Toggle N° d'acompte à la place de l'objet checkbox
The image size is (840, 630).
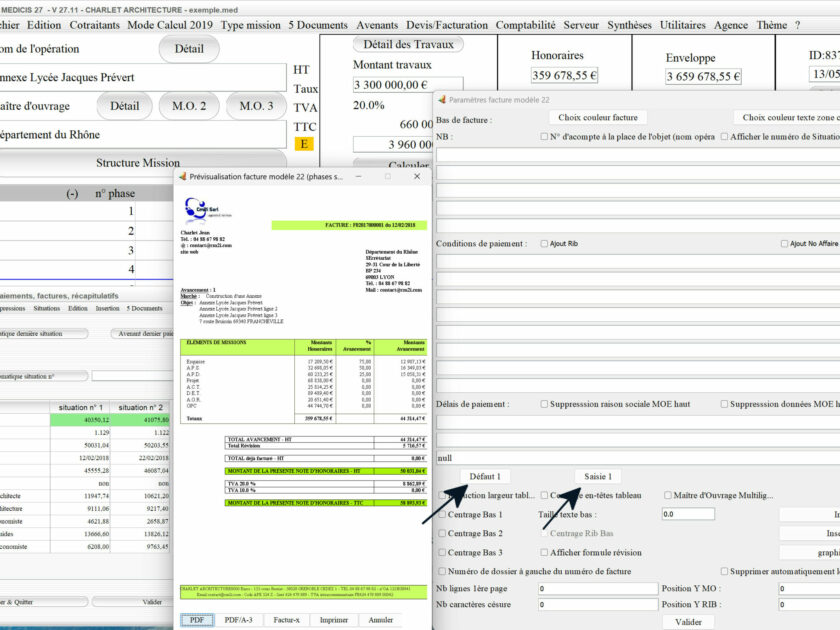pyautogui.click(x=544, y=137)
